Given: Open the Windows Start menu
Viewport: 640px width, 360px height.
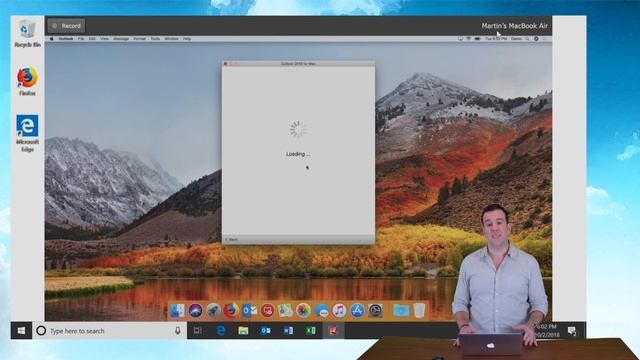Looking at the screenshot, I should click(21, 331).
